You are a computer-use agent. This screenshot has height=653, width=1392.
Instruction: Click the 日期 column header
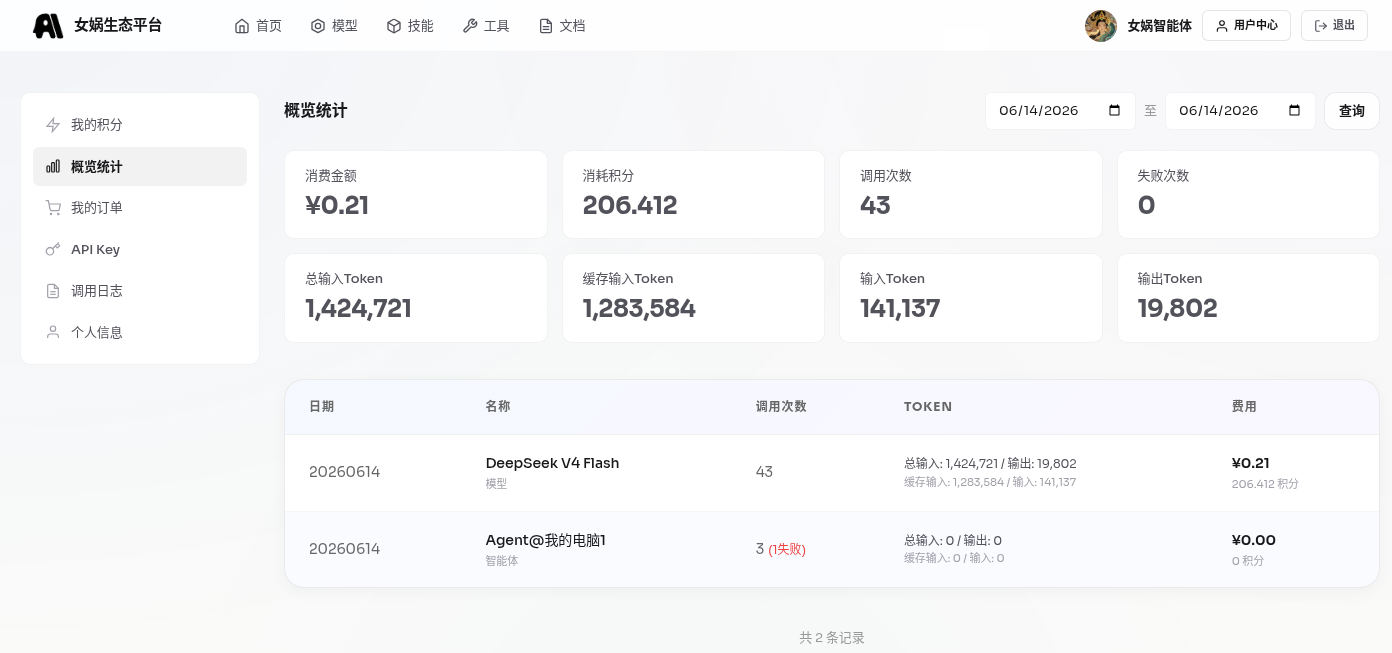click(321, 407)
